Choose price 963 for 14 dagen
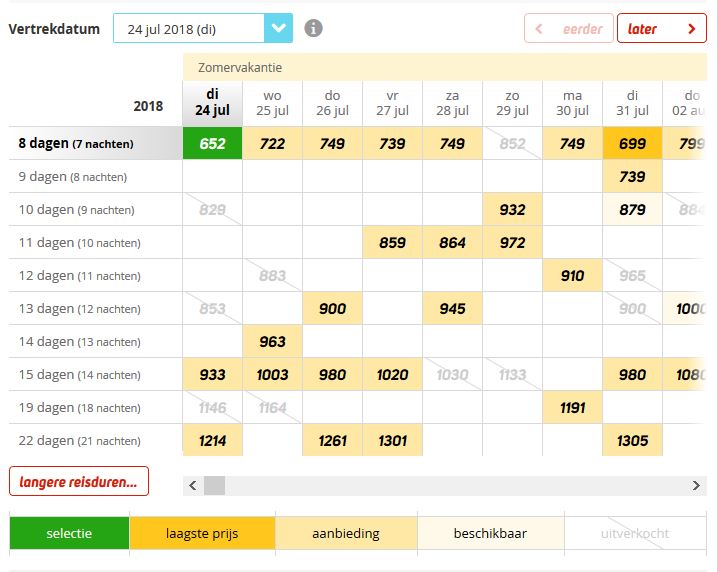717x572 pixels. click(x=273, y=341)
